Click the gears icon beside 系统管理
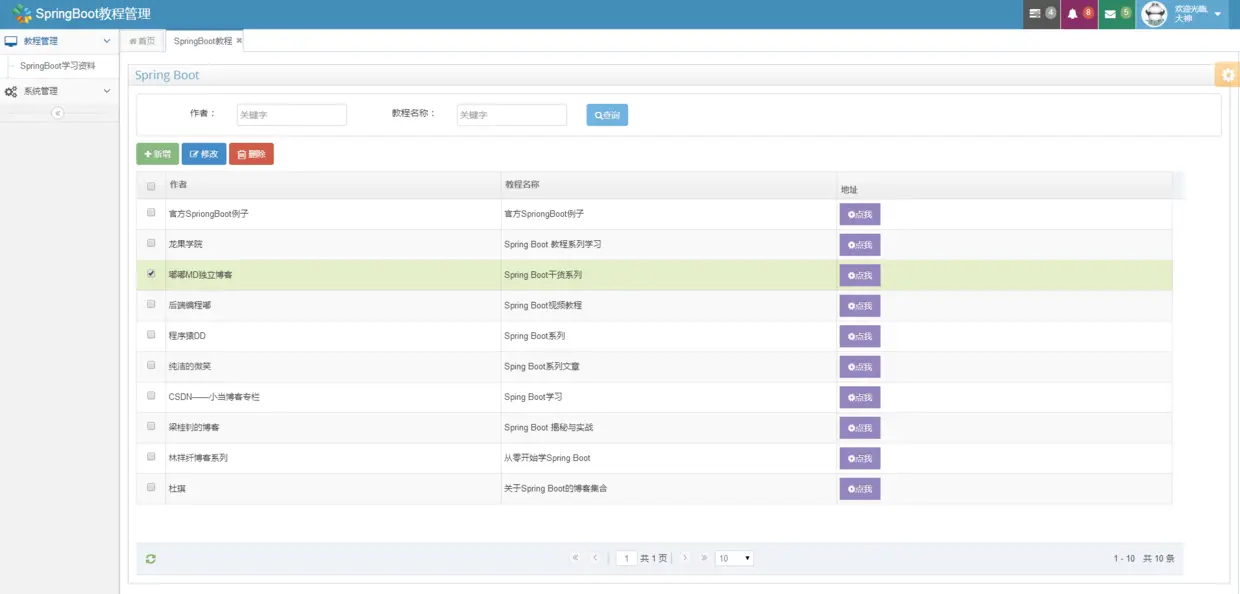Viewport: 1240px width, 594px height. (x=11, y=91)
